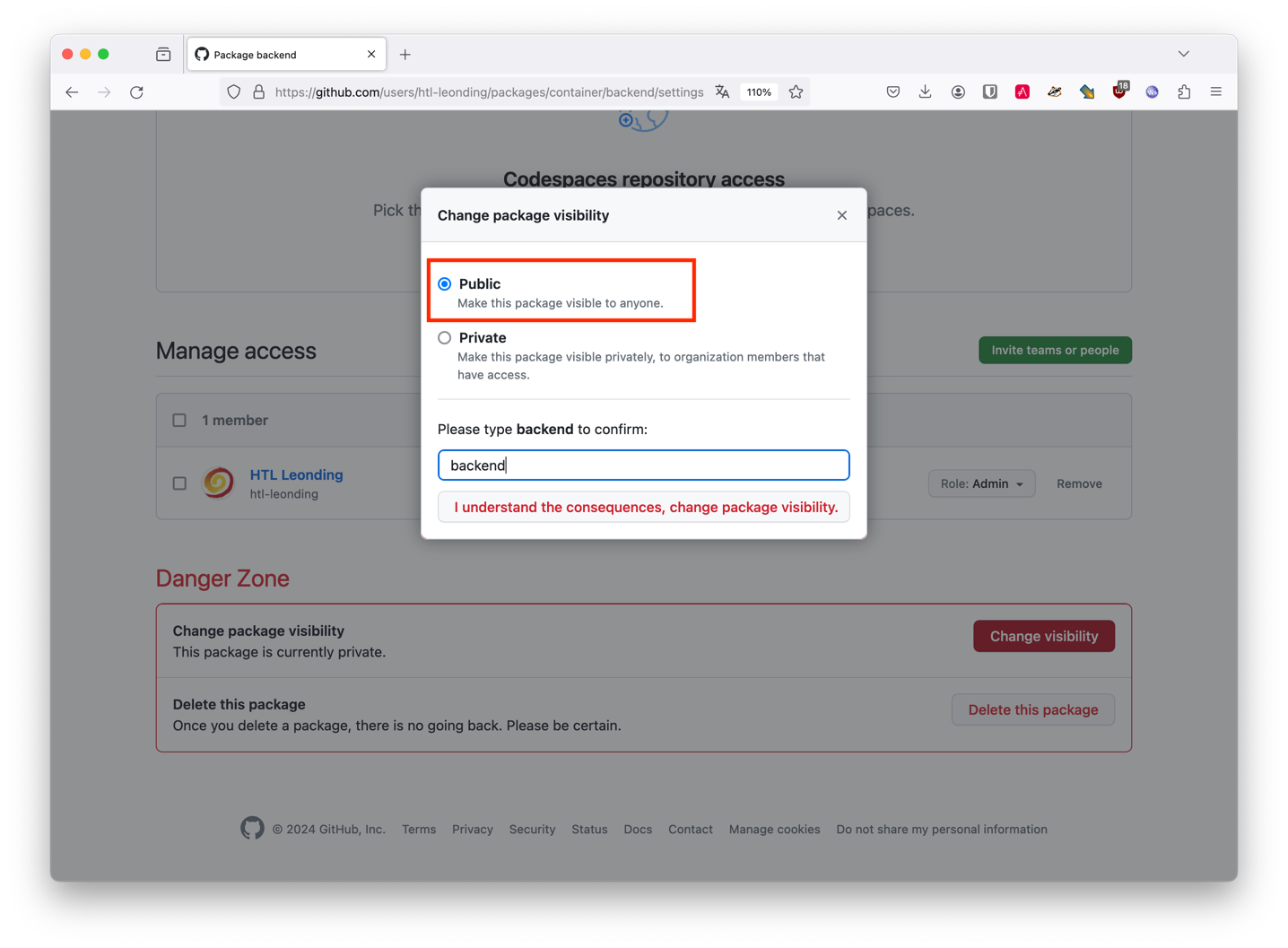The width and height of the screenshot is (1288, 948).
Task: Click the backend confirmation text field
Action: (643, 465)
